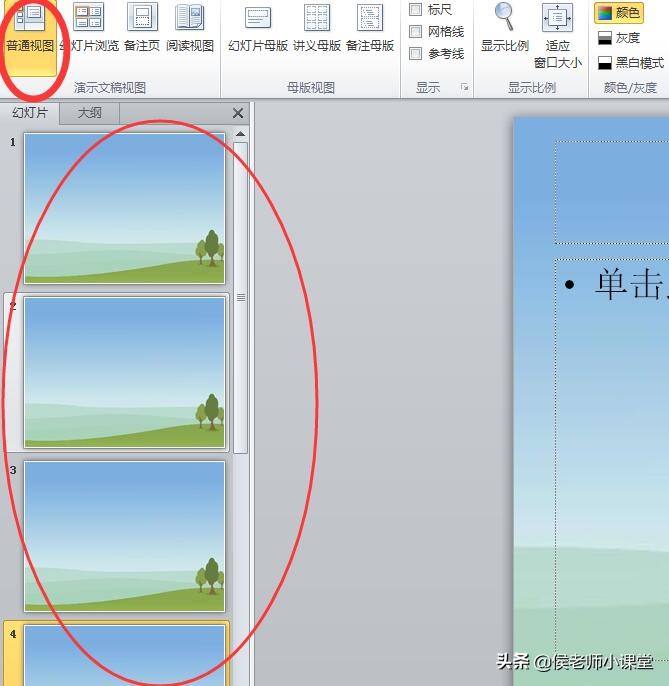This screenshot has width=669, height=686.
Task: Select slide 4 thumbnail
Action: (125, 655)
